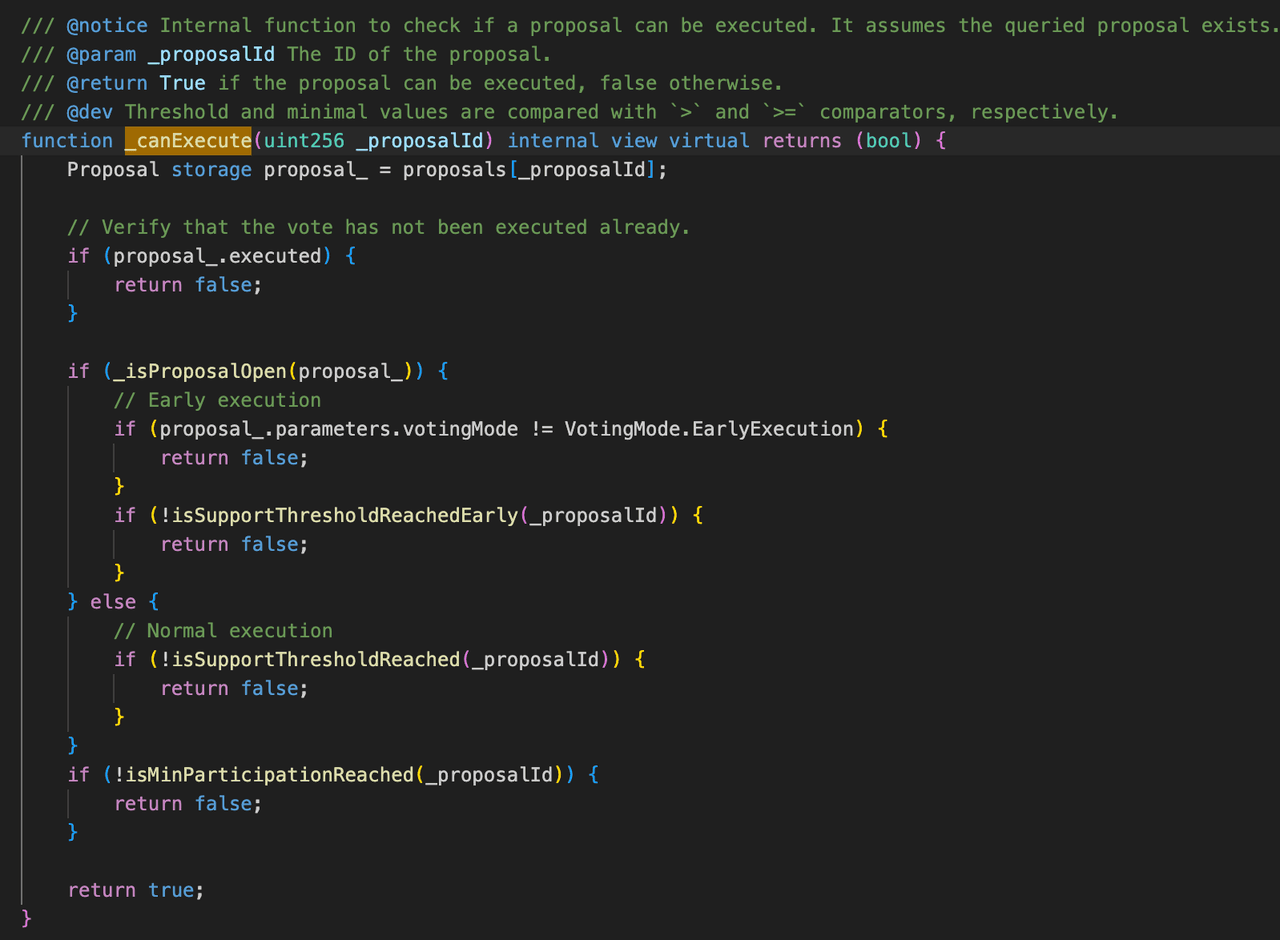Select the @notice tag in the comment
1280x940 pixels.
click(107, 25)
